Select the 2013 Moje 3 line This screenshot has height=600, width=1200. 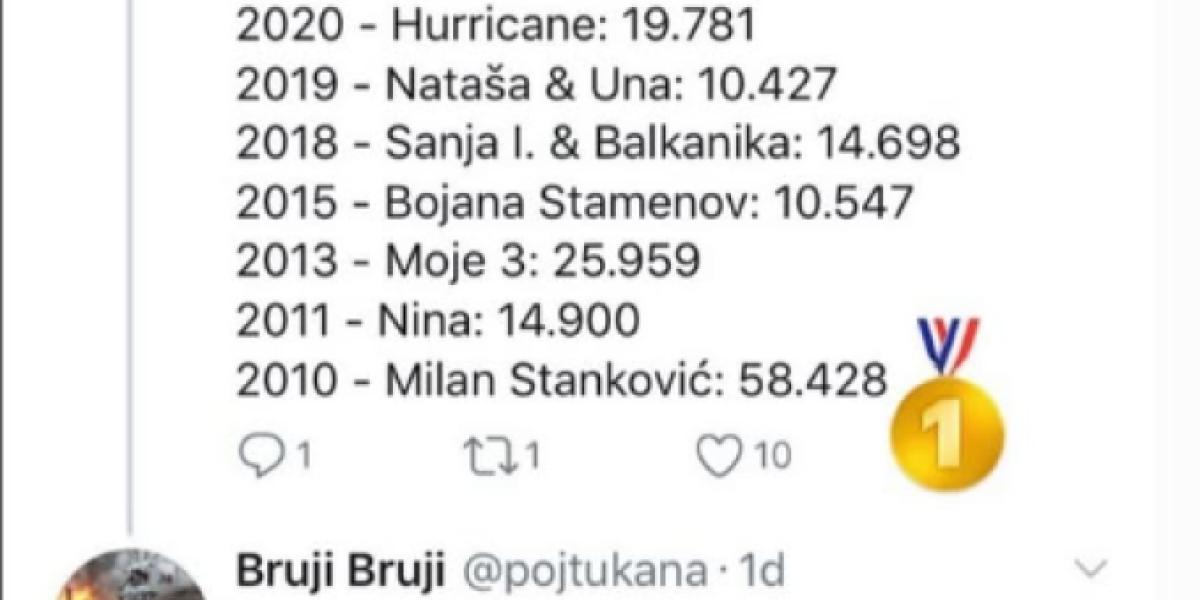pyautogui.click(x=467, y=261)
